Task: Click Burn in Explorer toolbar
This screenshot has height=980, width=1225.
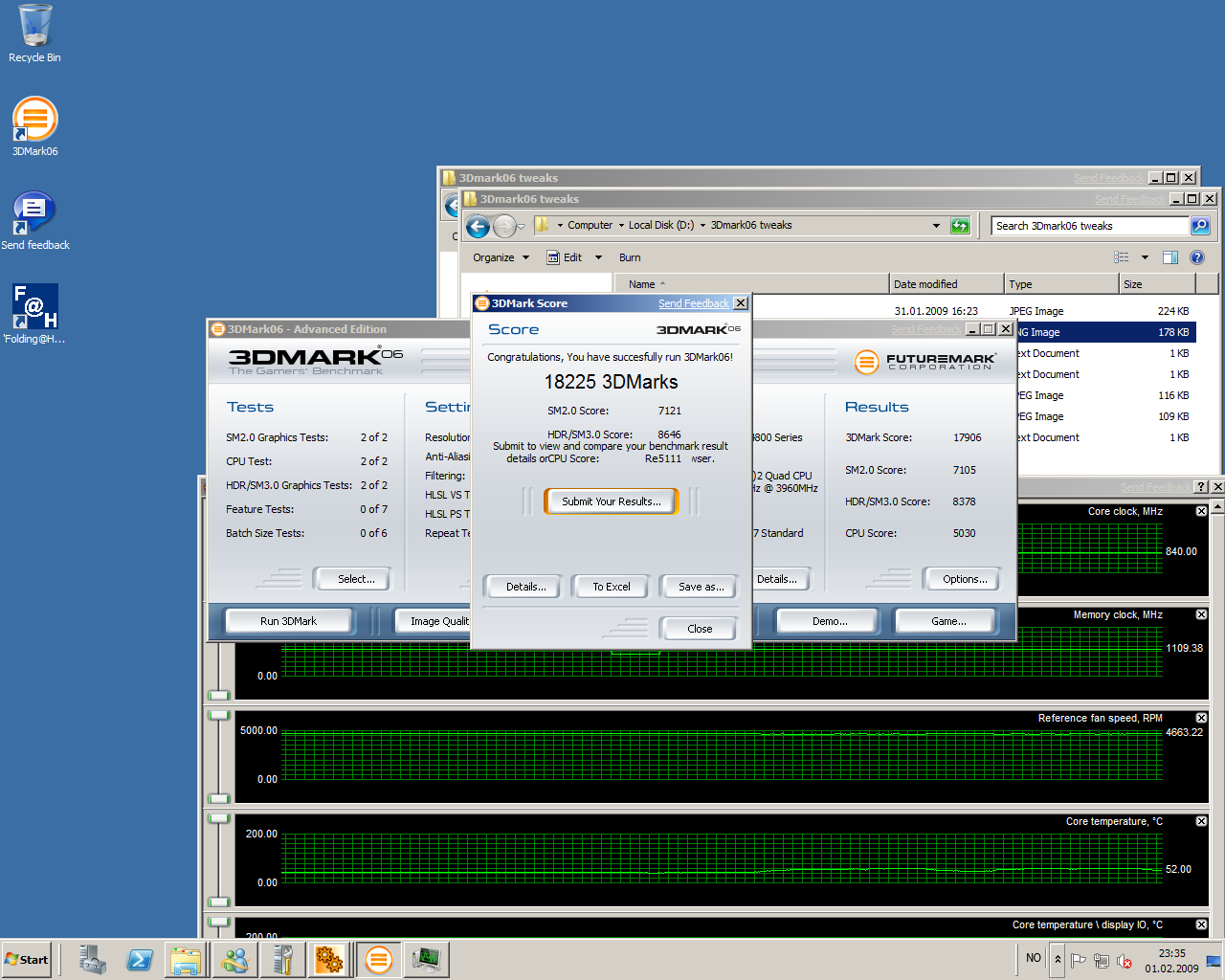Action: point(630,257)
